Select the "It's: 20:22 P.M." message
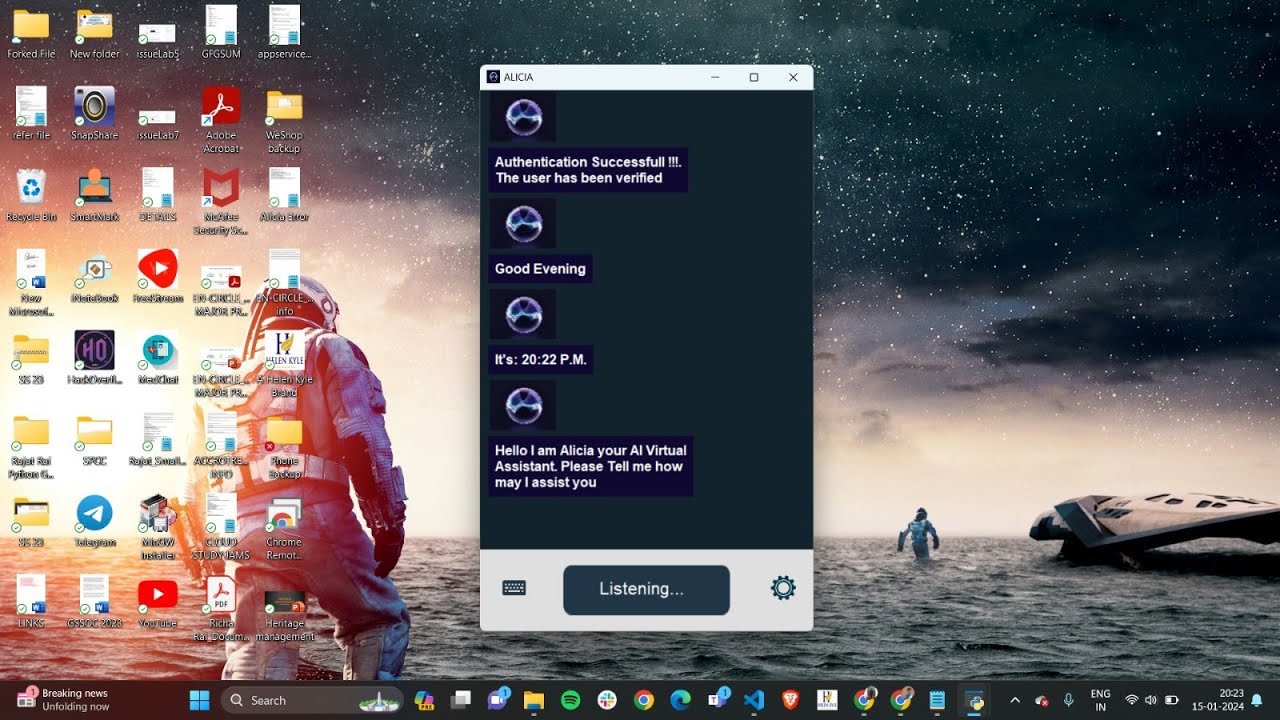The width and height of the screenshot is (1280, 720). click(541, 360)
